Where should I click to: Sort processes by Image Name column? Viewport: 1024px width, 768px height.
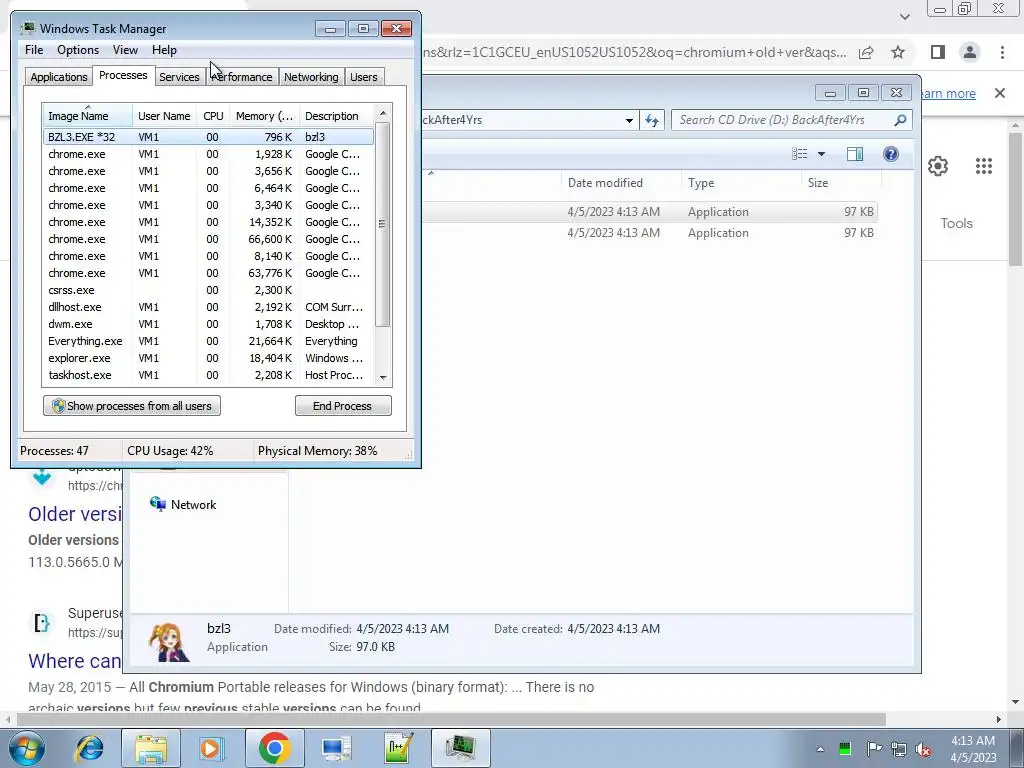click(88, 116)
